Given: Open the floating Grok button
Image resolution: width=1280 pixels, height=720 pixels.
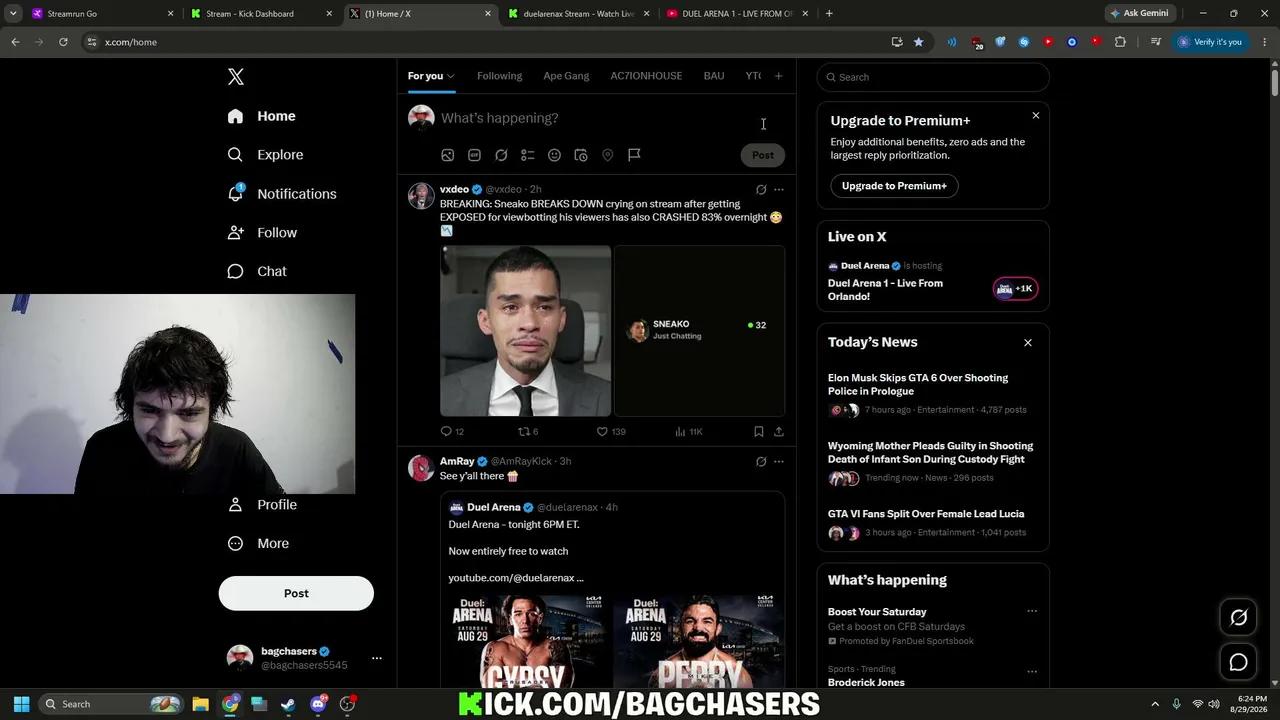Looking at the screenshot, I should tap(1238, 618).
